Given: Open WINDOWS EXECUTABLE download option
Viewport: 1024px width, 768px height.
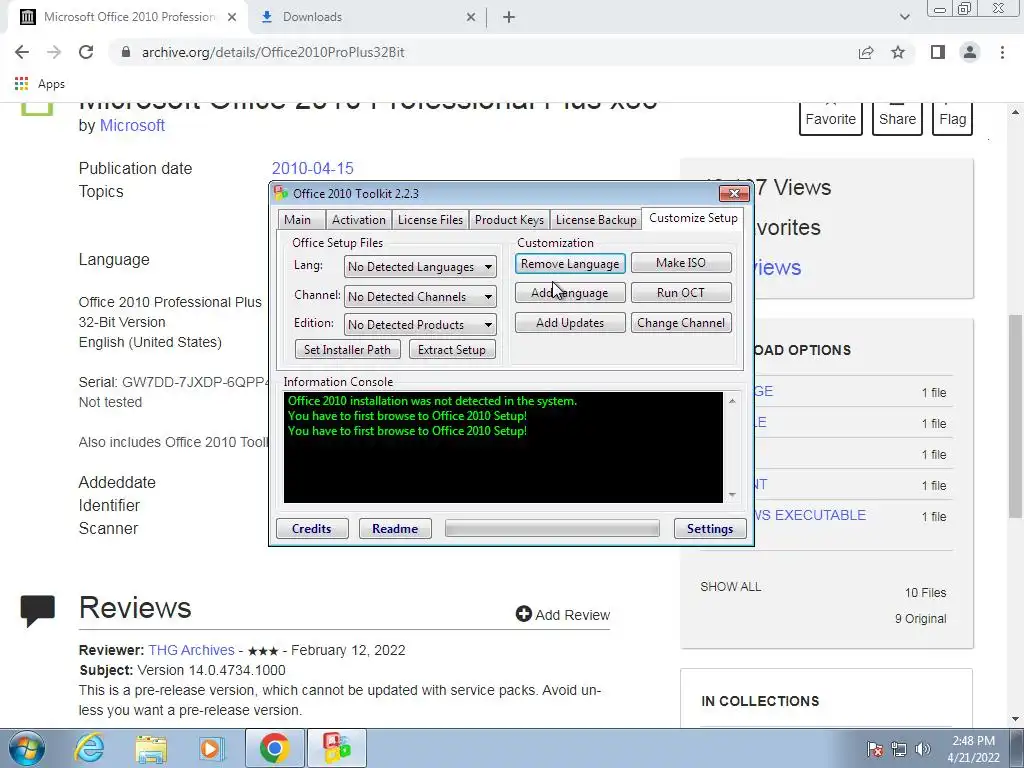Looking at the screenshot, I should click(810, 515).
